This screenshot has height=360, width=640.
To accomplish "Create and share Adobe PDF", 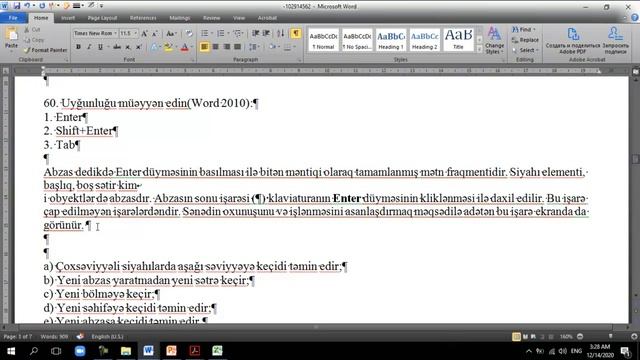I will point(573,40).
